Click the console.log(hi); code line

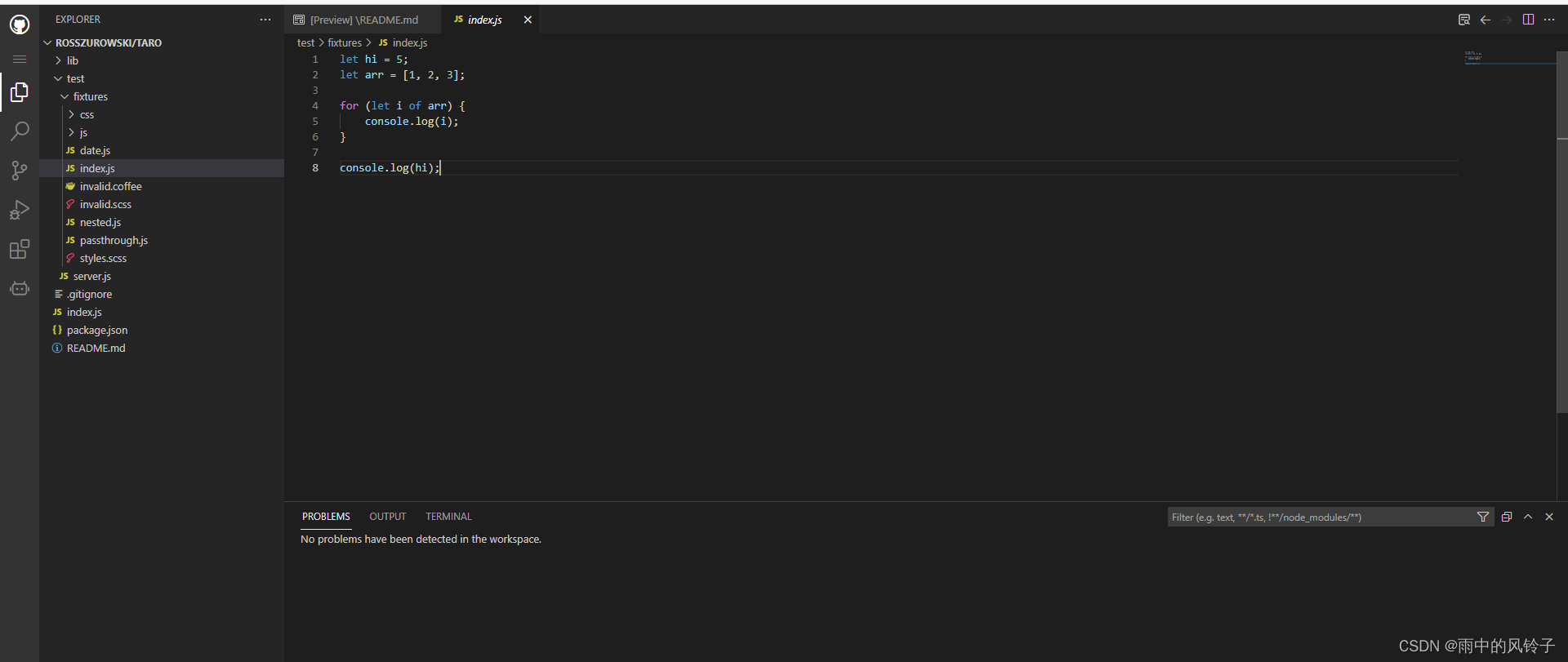click(x=389, y=167)
